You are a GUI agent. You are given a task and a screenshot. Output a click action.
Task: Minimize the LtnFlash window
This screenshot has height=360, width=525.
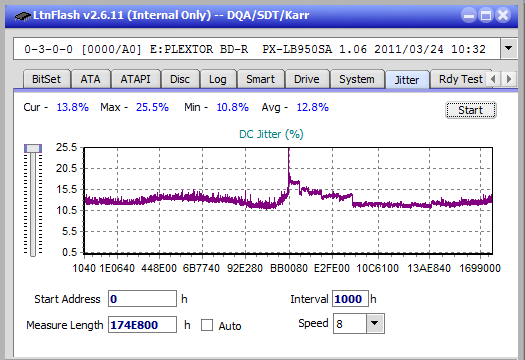coord(469,15)
